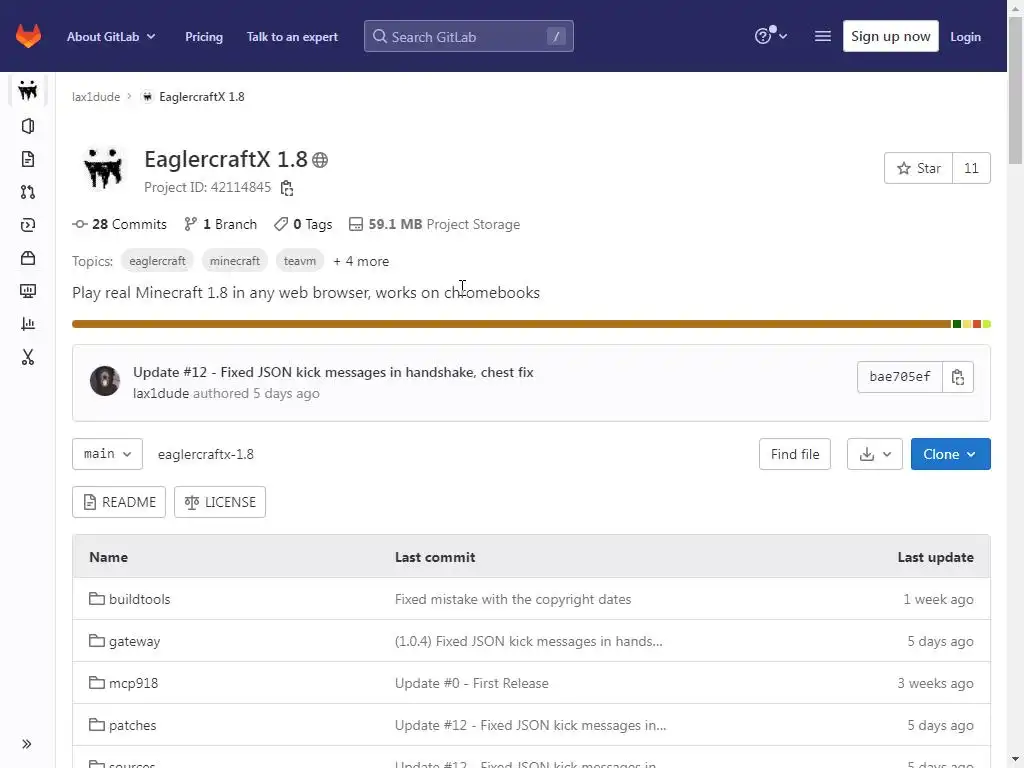Open the Pricing page

(x=204, y=37)
